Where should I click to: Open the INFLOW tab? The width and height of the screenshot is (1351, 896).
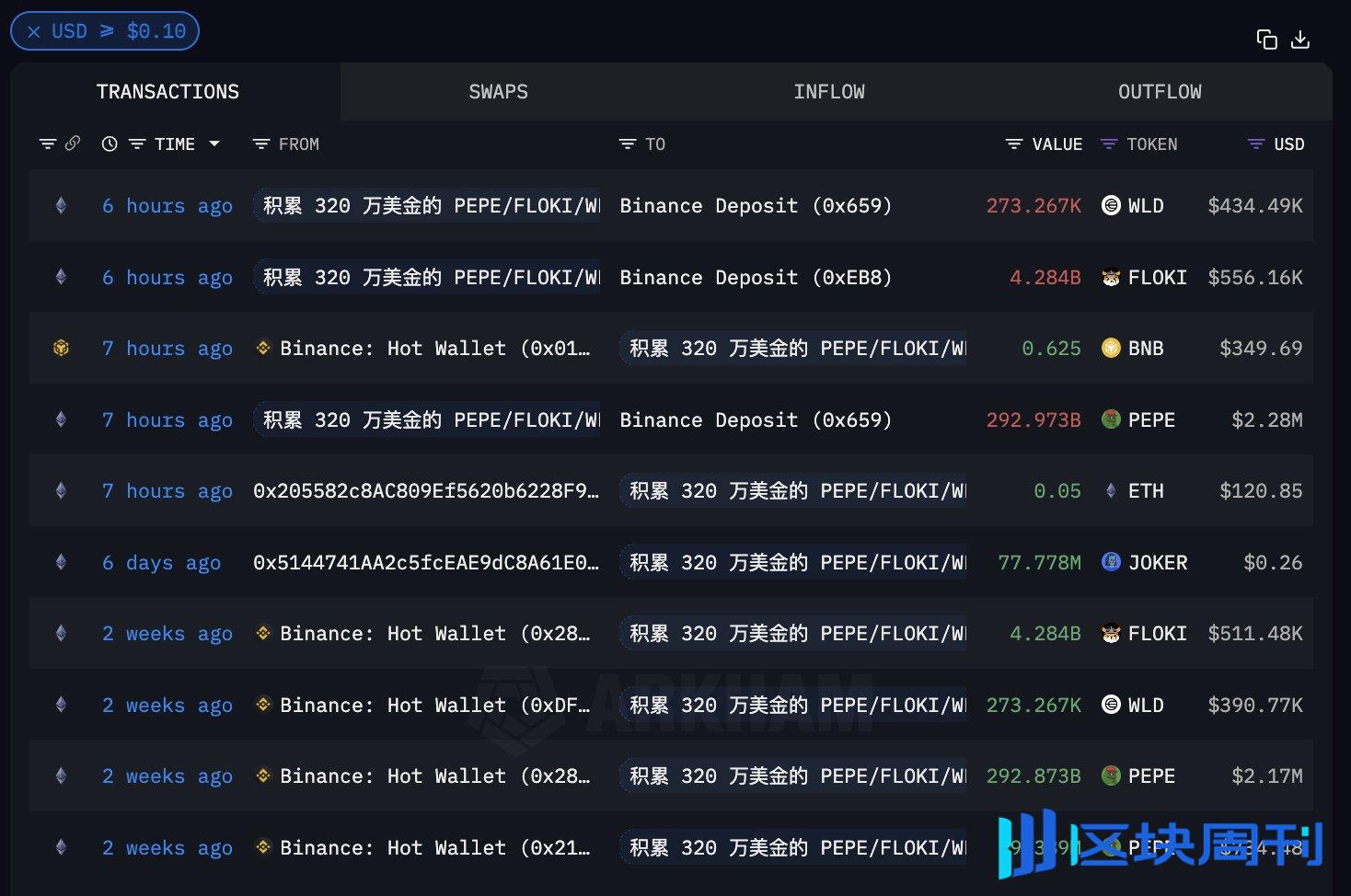click(829, 92)
